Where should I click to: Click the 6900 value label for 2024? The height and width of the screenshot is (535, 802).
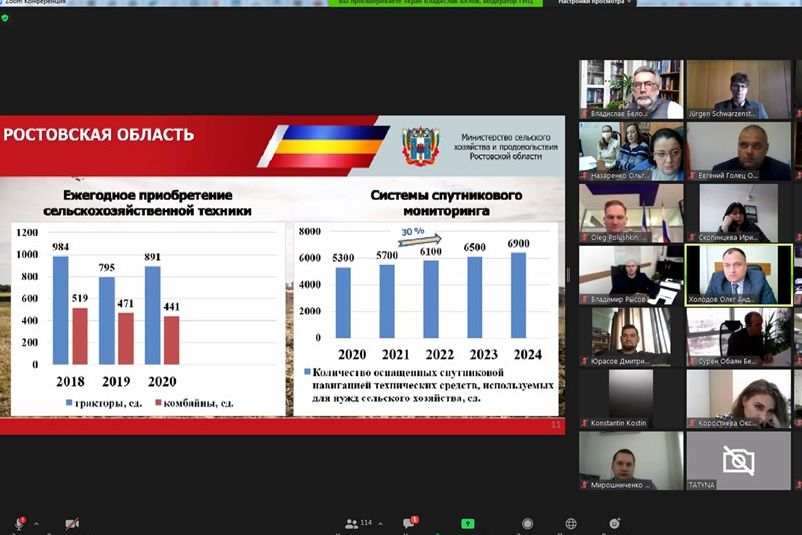(x=518, y=243)
